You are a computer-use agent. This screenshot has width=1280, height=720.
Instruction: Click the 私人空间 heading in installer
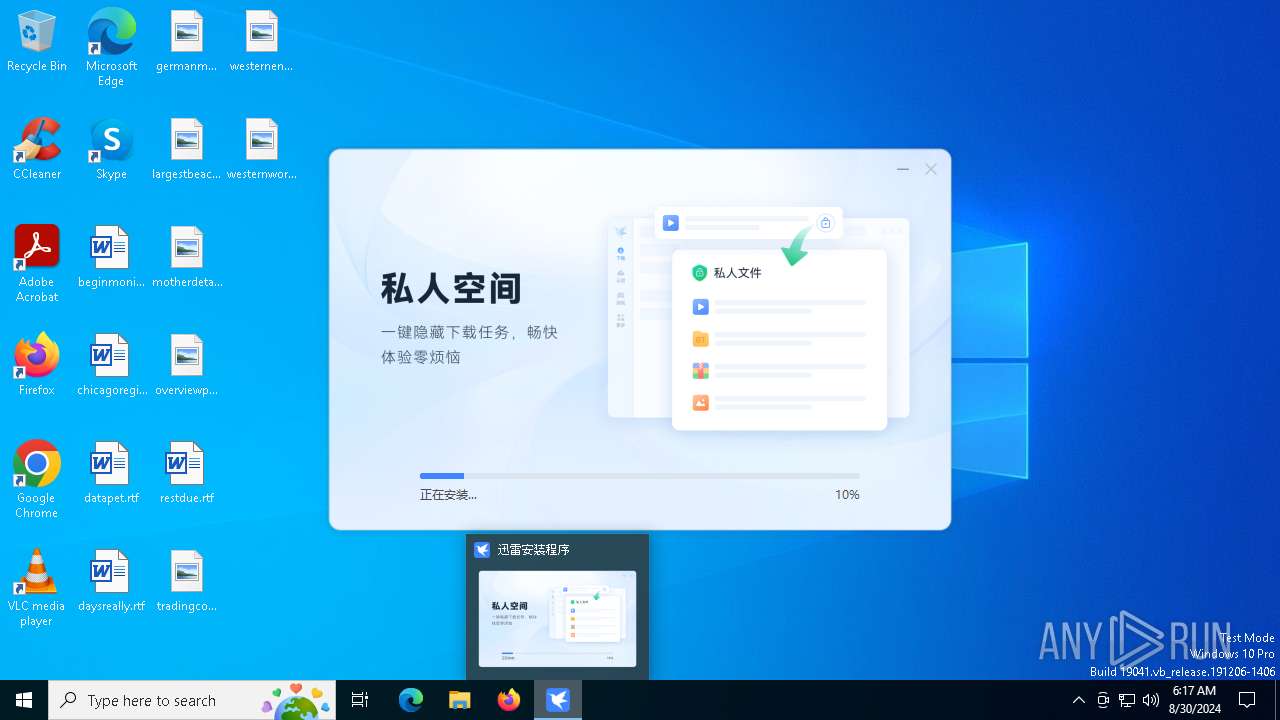pyautogui.click(x=451, y=289)
